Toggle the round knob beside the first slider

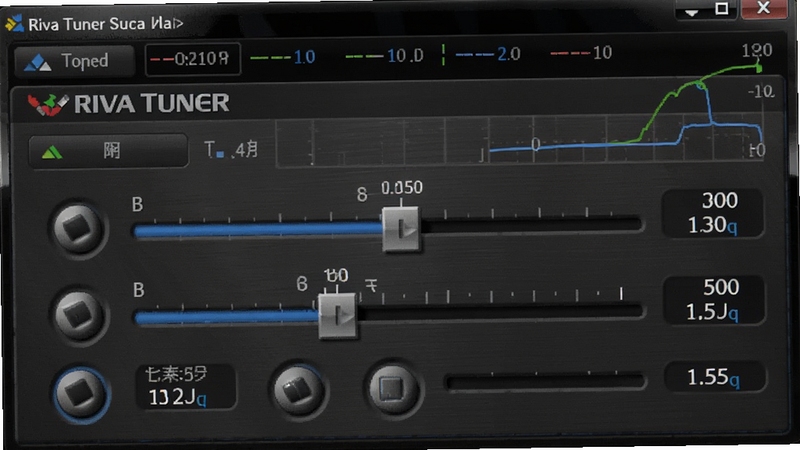point(78,228)
